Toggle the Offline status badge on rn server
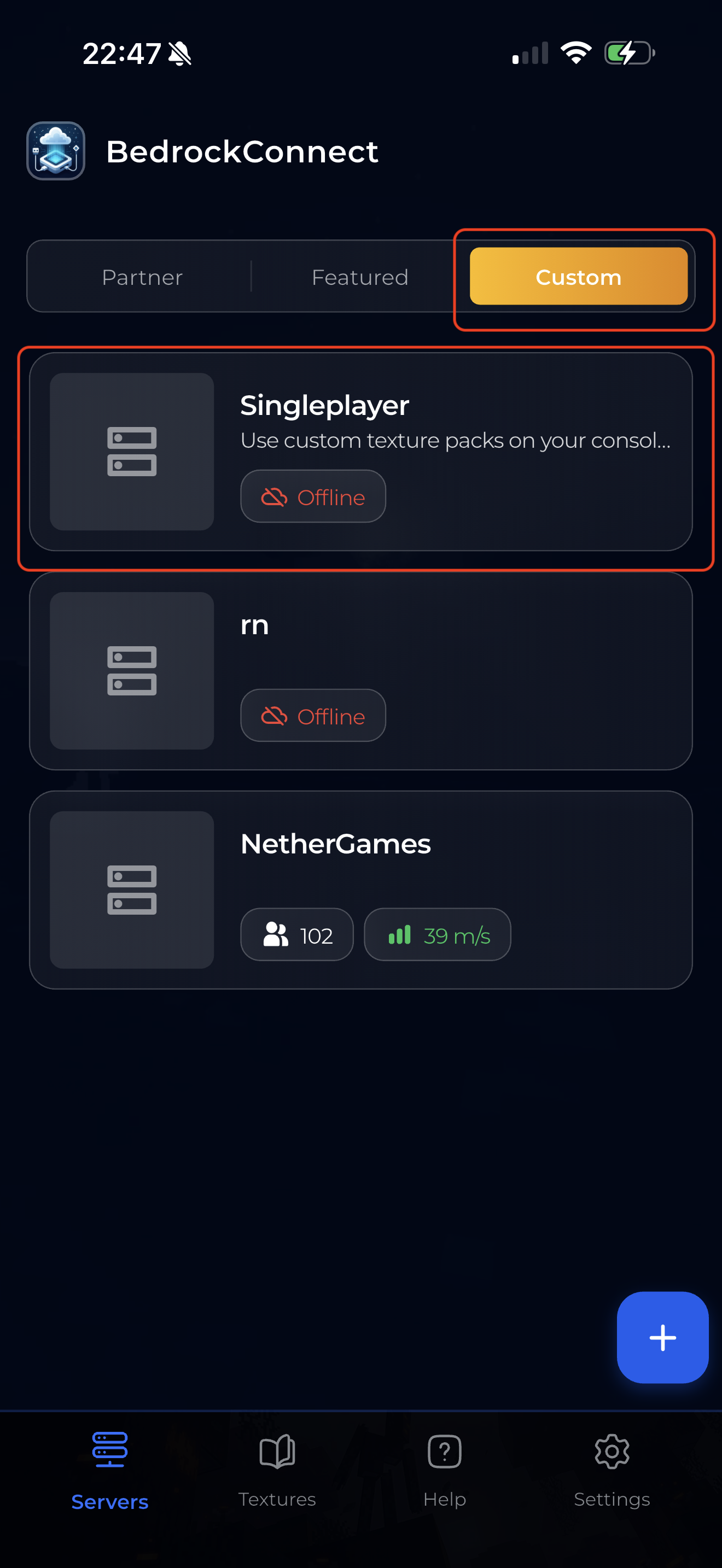This screenshot has width=722, height=1568. 312,716
